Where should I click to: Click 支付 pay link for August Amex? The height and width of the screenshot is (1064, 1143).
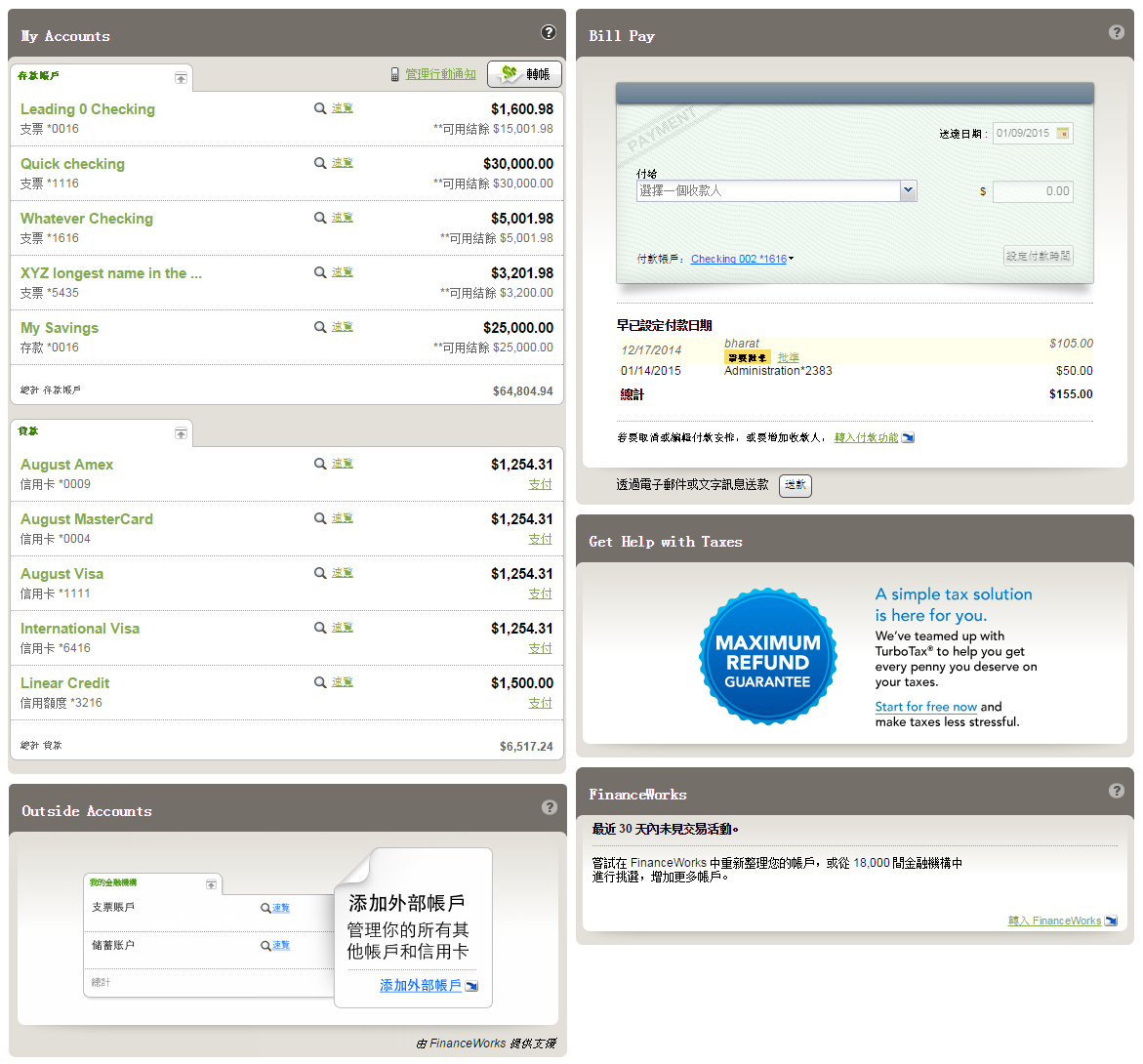click(x=540, y=484)
